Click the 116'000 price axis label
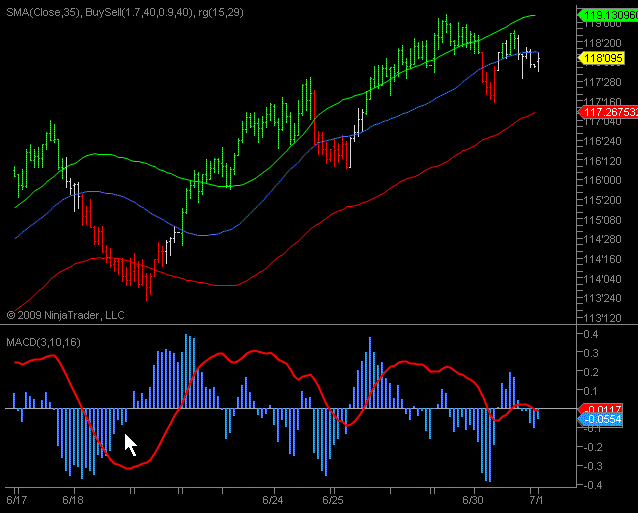 600,180
